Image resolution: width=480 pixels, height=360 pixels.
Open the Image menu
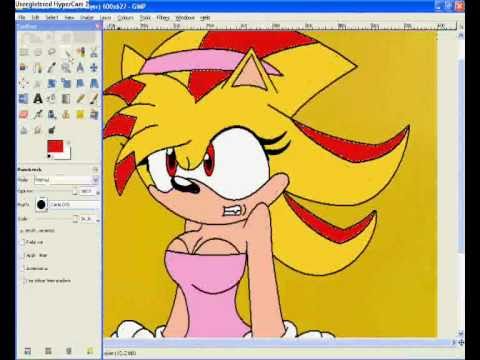click(87, 17)
